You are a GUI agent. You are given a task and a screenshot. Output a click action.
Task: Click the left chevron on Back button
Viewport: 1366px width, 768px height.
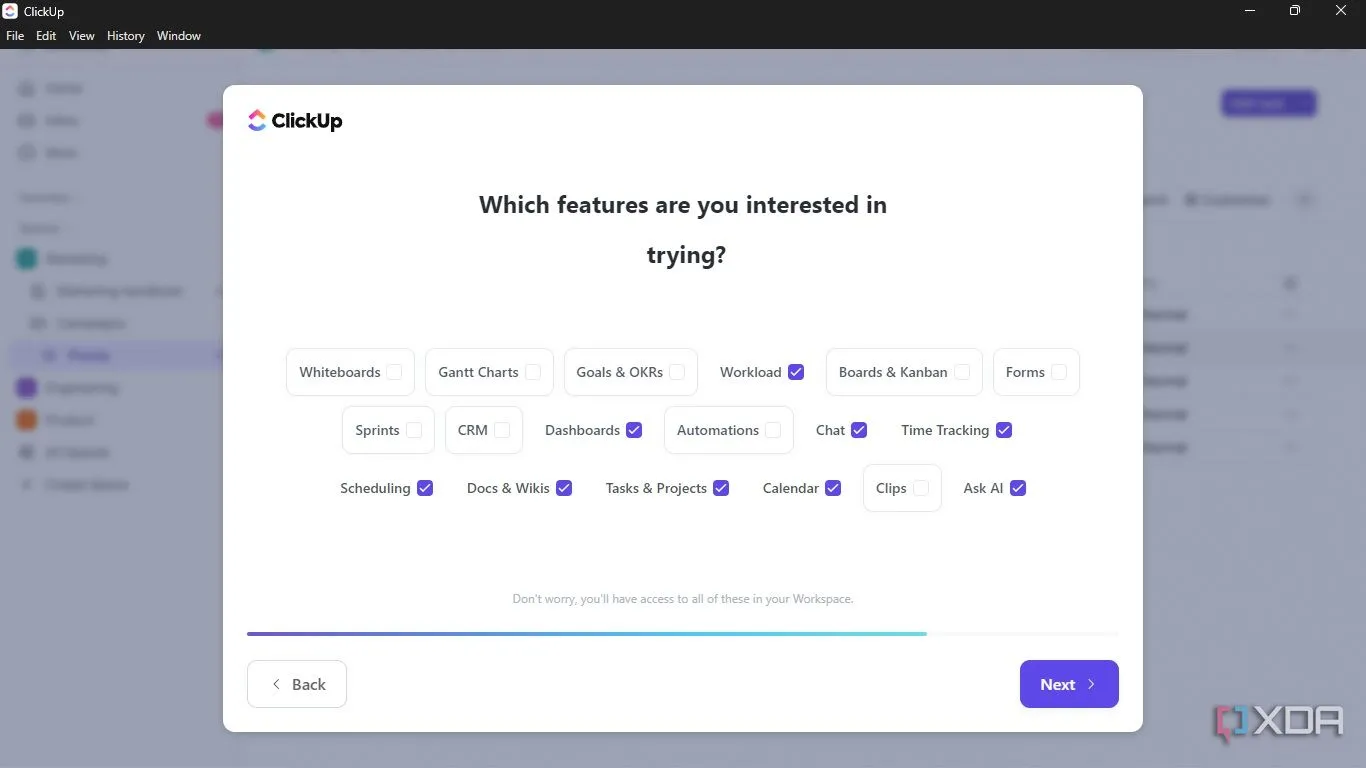coord(276,685)
